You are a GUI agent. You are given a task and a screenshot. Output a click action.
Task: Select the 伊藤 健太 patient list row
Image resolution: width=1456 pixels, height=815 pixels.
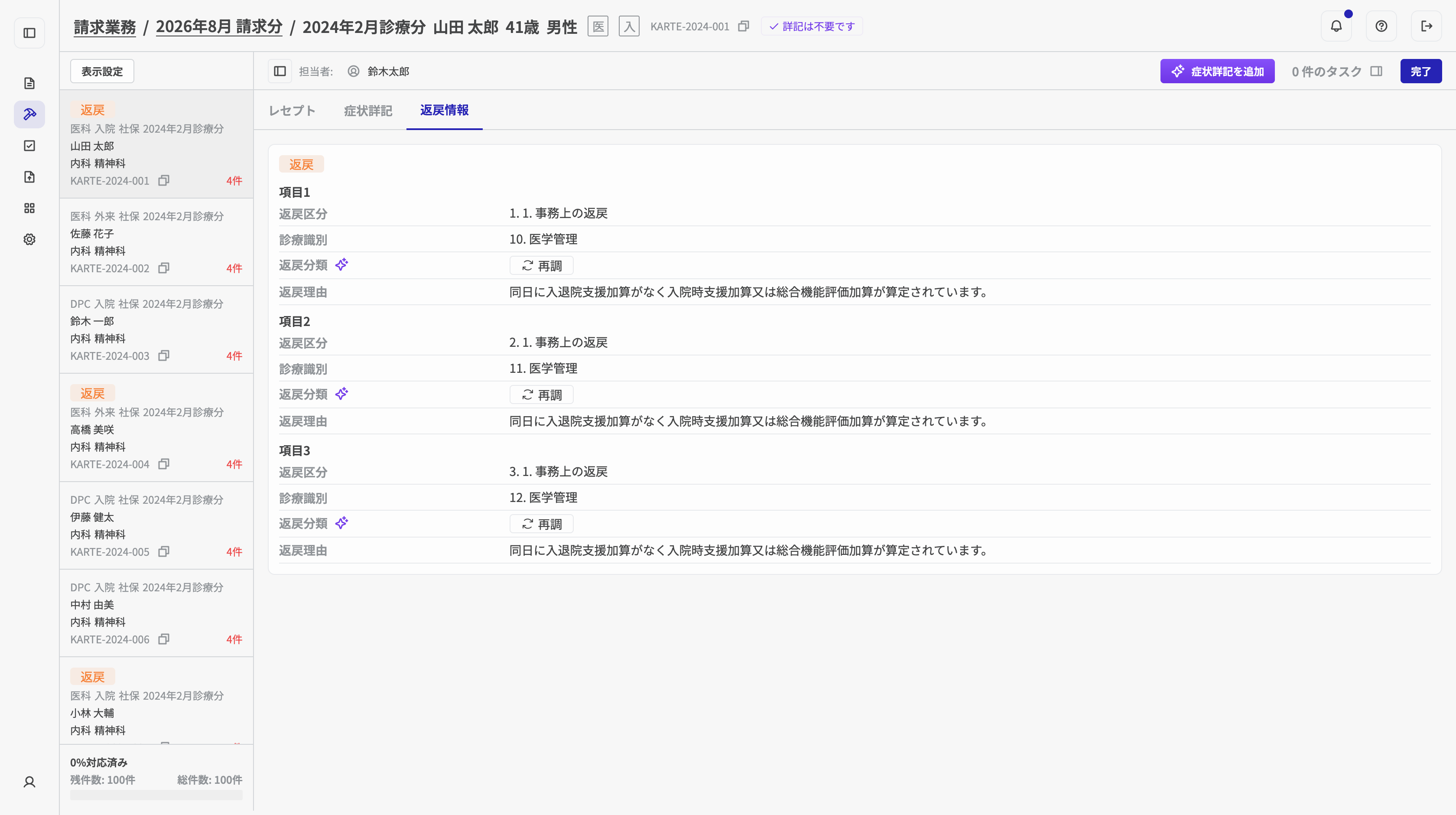coord(156,525)
